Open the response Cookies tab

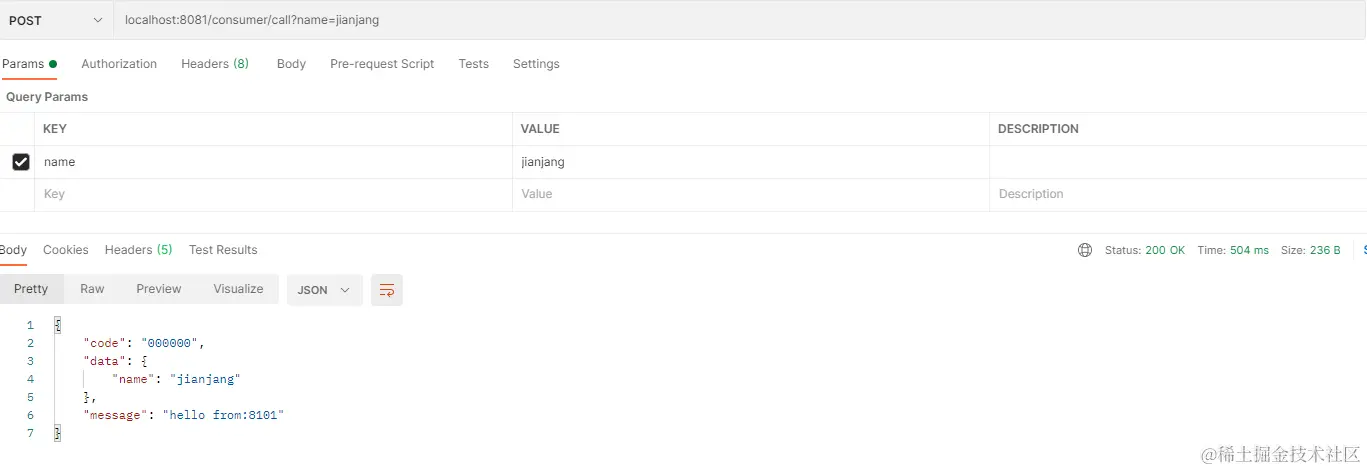click(x=66, y=250)
